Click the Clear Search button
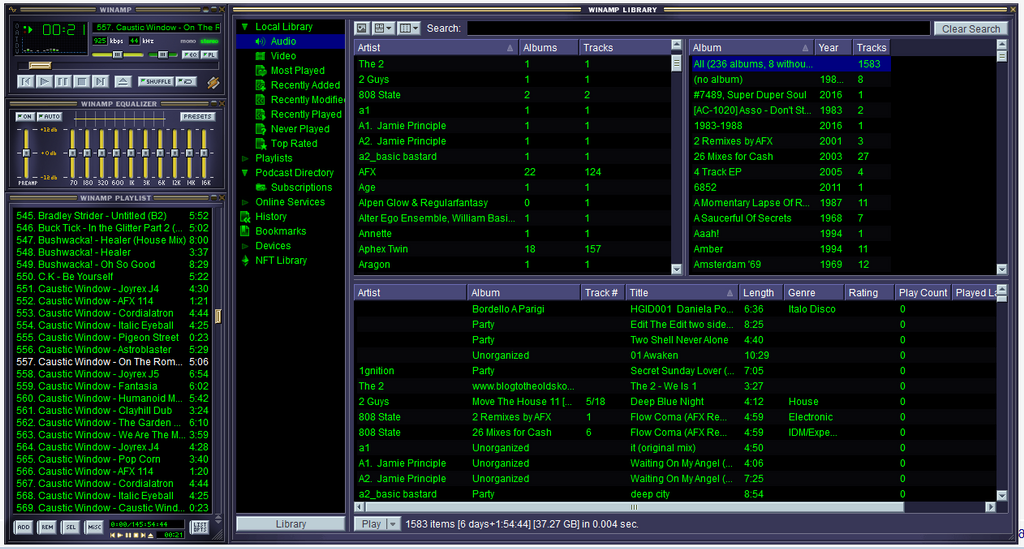The image size is (1024, 549). (x=970, y=29)
